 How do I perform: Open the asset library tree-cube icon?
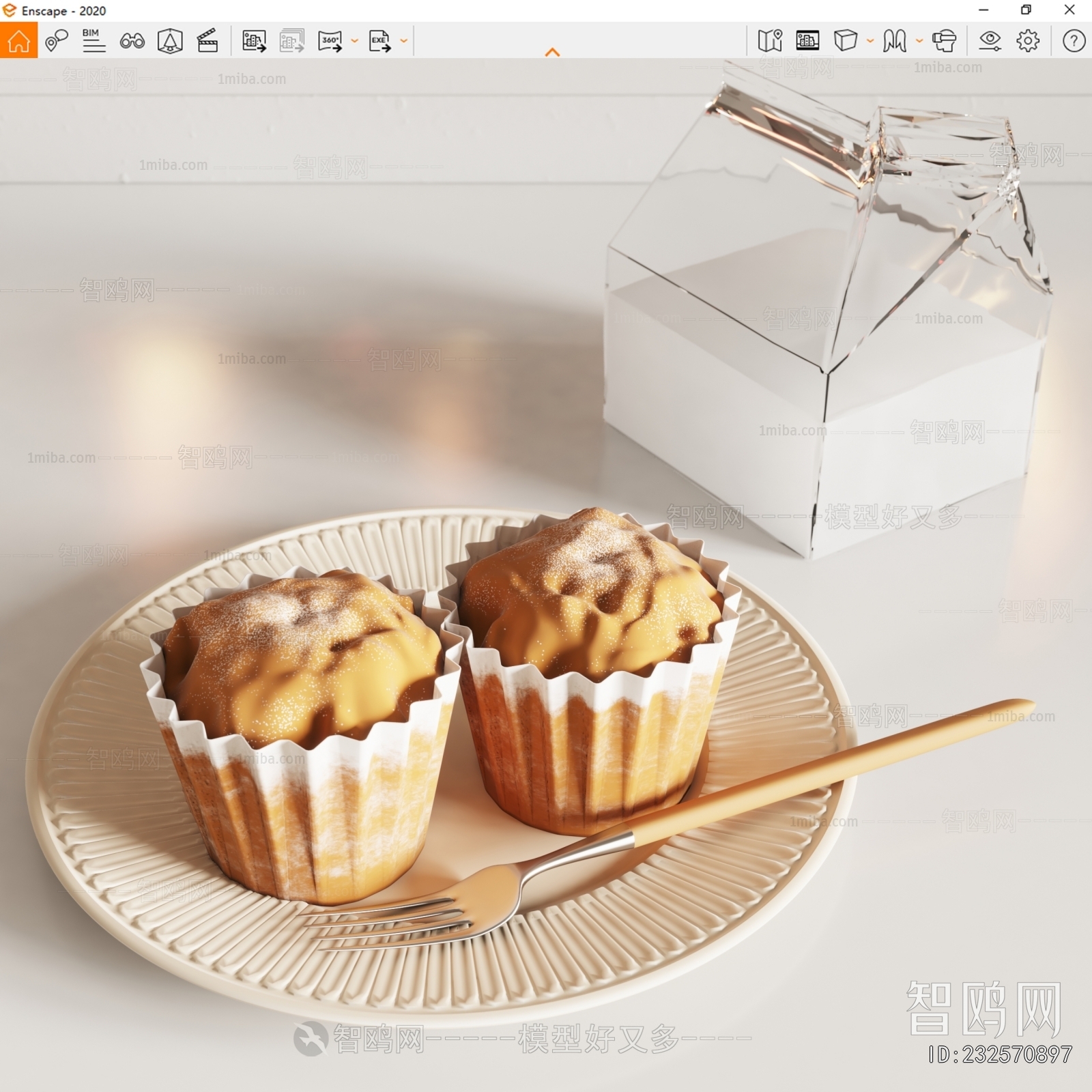point(170,41)
